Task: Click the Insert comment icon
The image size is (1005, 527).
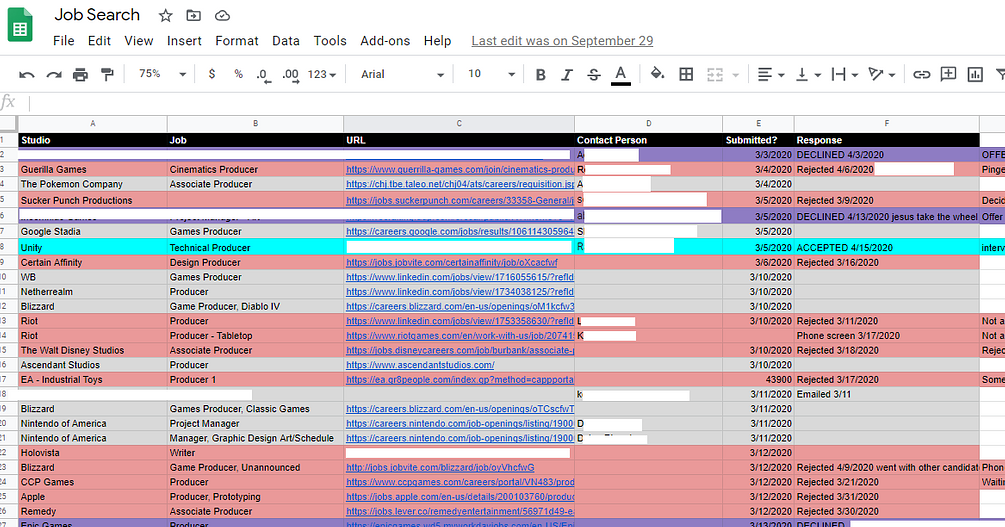Action: 948,74
